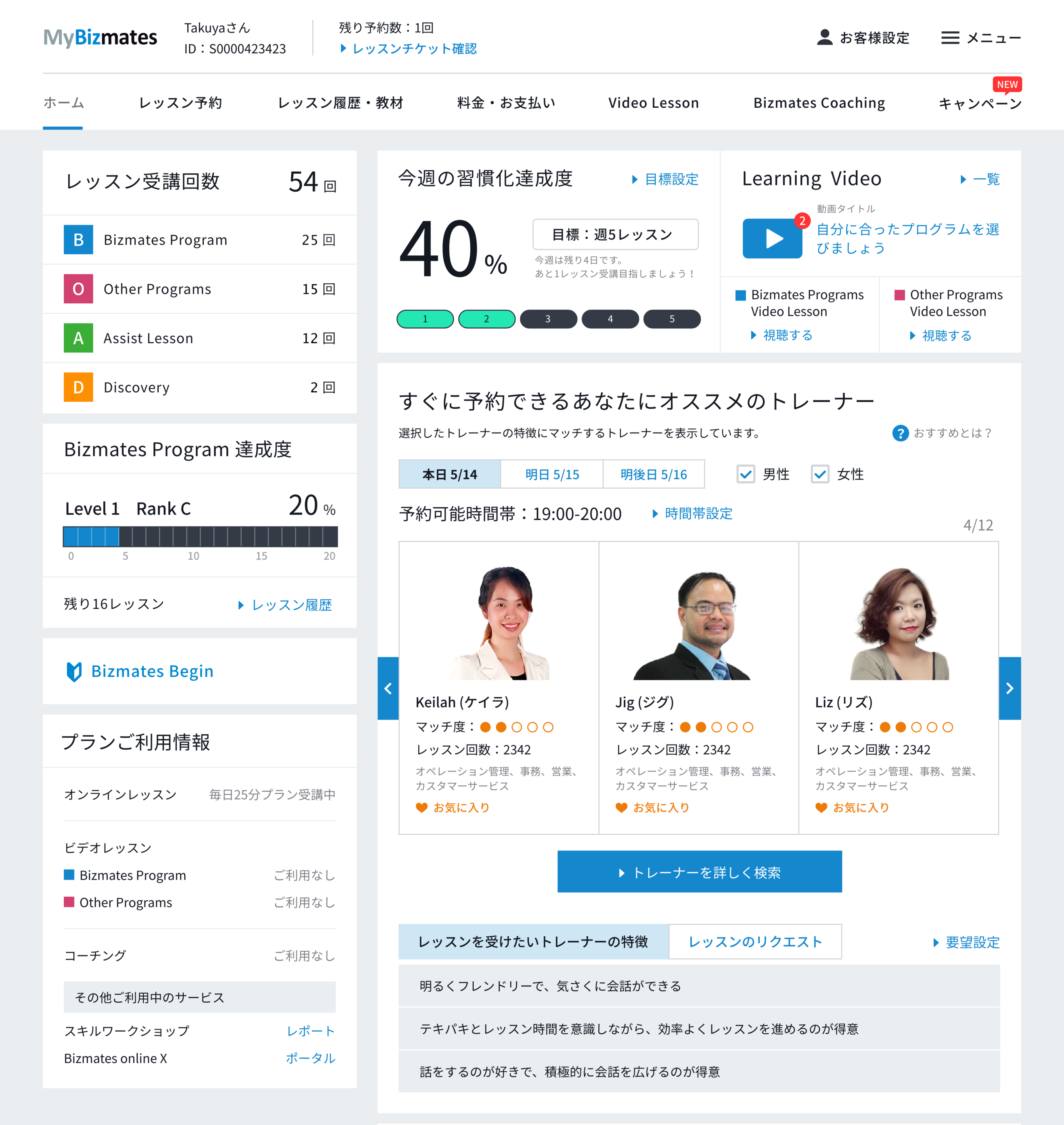The image size is (1064, 1125).
Task: Enable the 男性 trainer filter checkbox
Action: tap(746, 474)
